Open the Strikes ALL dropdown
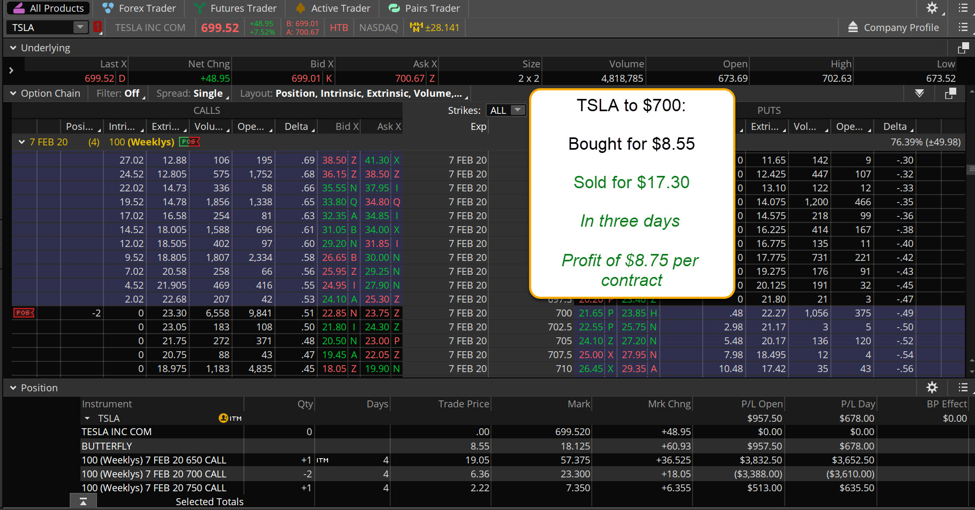975x510 pixels. 506,110
